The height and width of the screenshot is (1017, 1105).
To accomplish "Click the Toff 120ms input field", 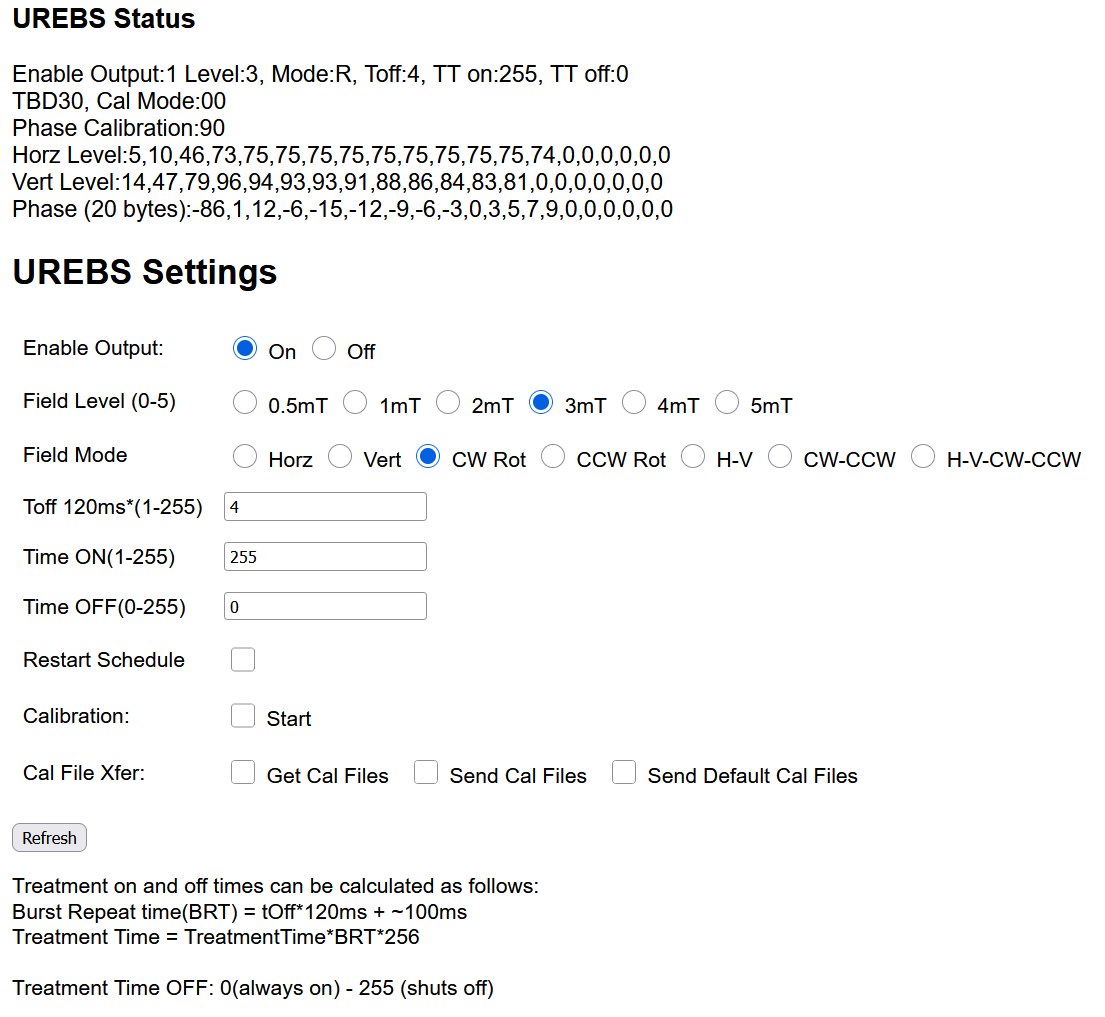I will pyautogui.click(x=325, y=507).
